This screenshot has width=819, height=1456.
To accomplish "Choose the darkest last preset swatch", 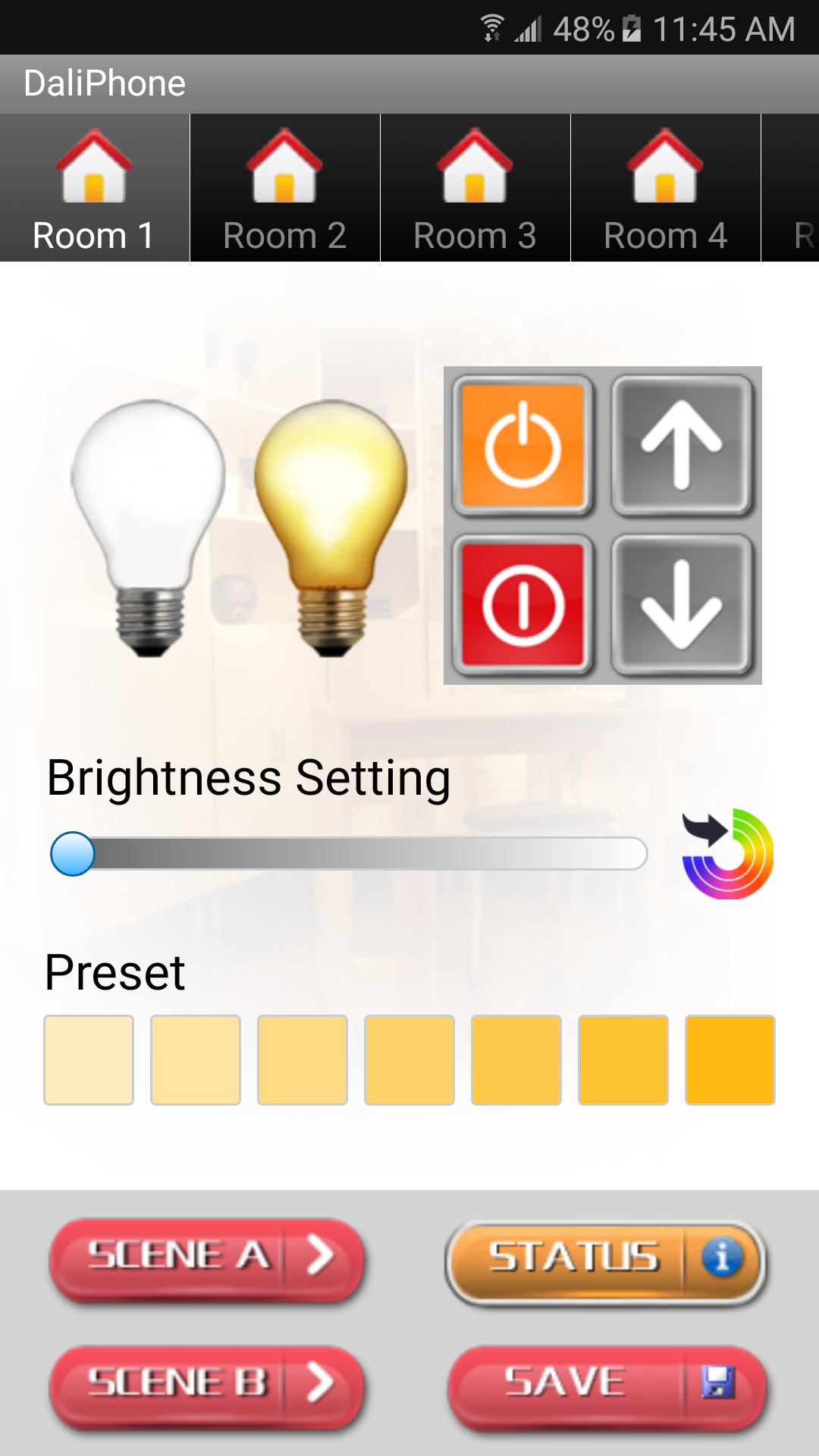I will click(730, 1060).
